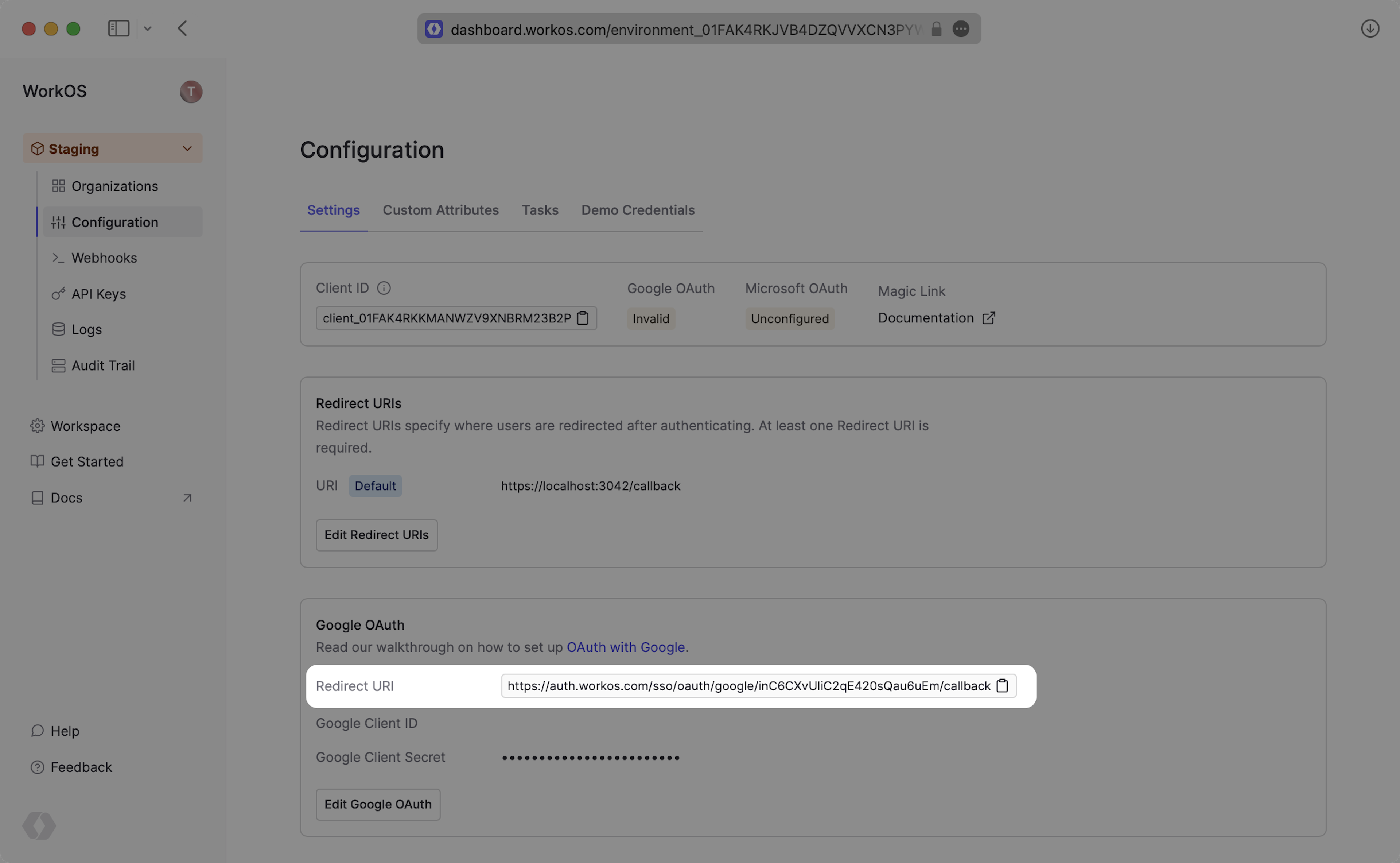Toggle the browser sidebar icon
This screenshot has width=1400, height=863.
pos(118,28)
